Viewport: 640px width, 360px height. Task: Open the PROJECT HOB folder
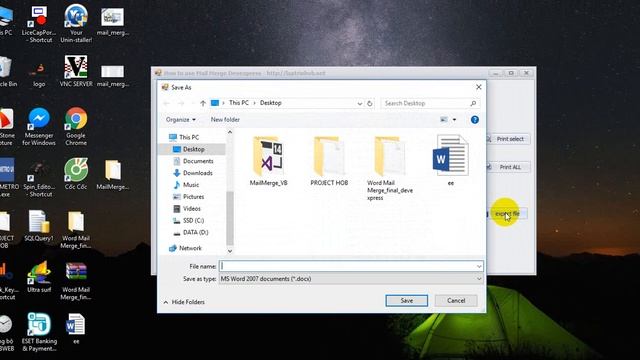[x=329, y=160]
